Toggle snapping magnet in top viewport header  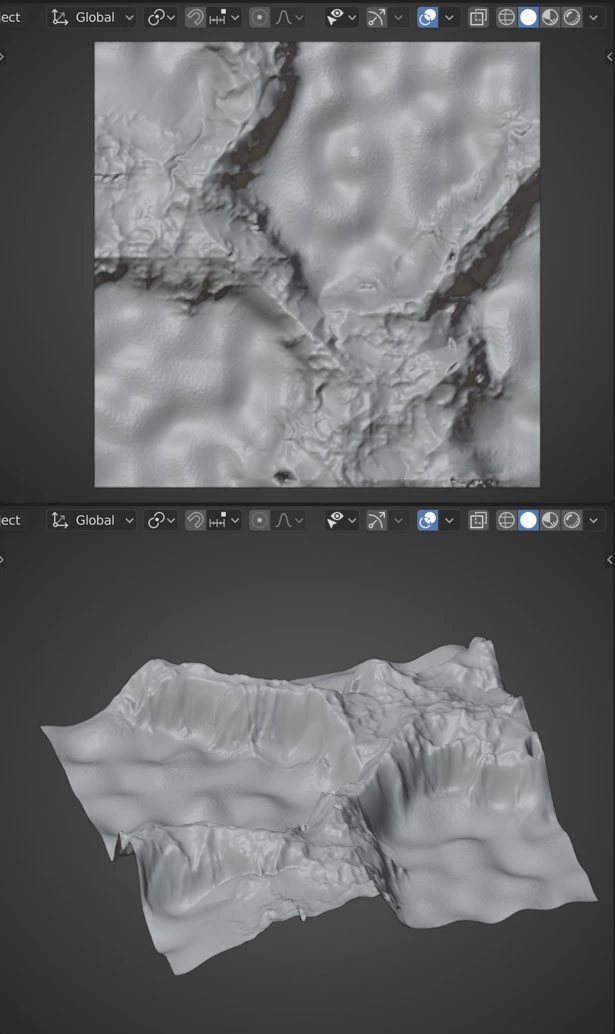[x=196, y=17]
